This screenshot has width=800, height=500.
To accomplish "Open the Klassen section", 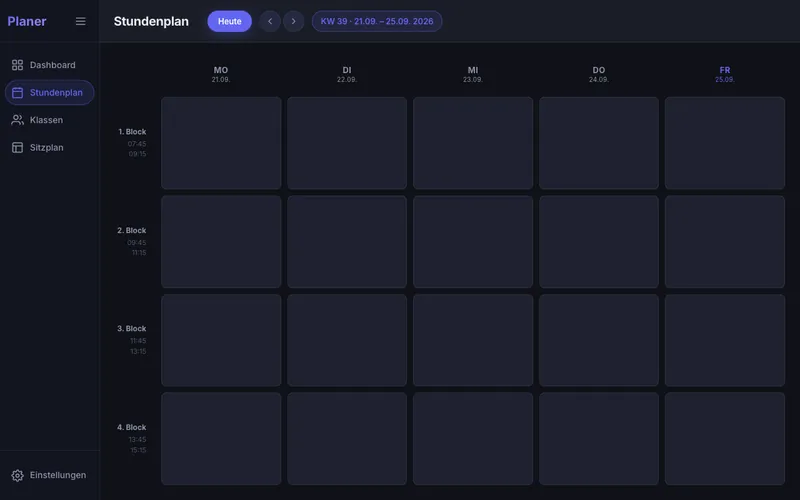I will point(49,120).
